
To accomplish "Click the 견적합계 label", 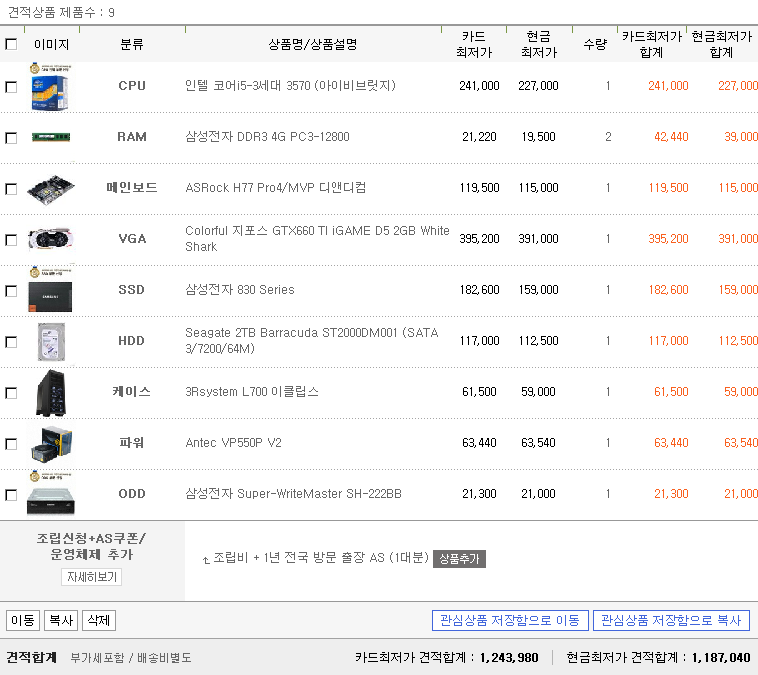I will click(x=31, y=658).
